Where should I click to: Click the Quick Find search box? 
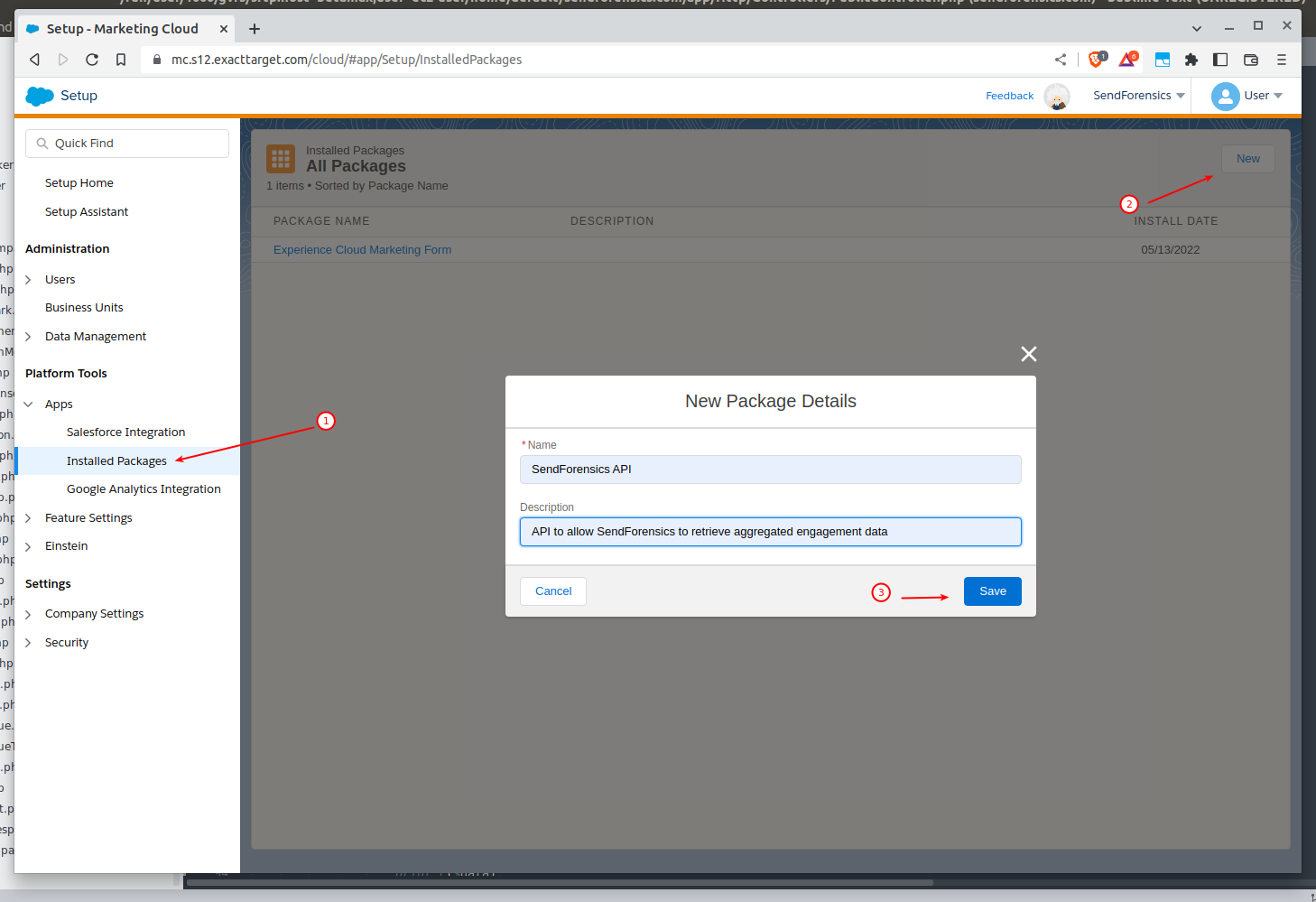point(127,144)
